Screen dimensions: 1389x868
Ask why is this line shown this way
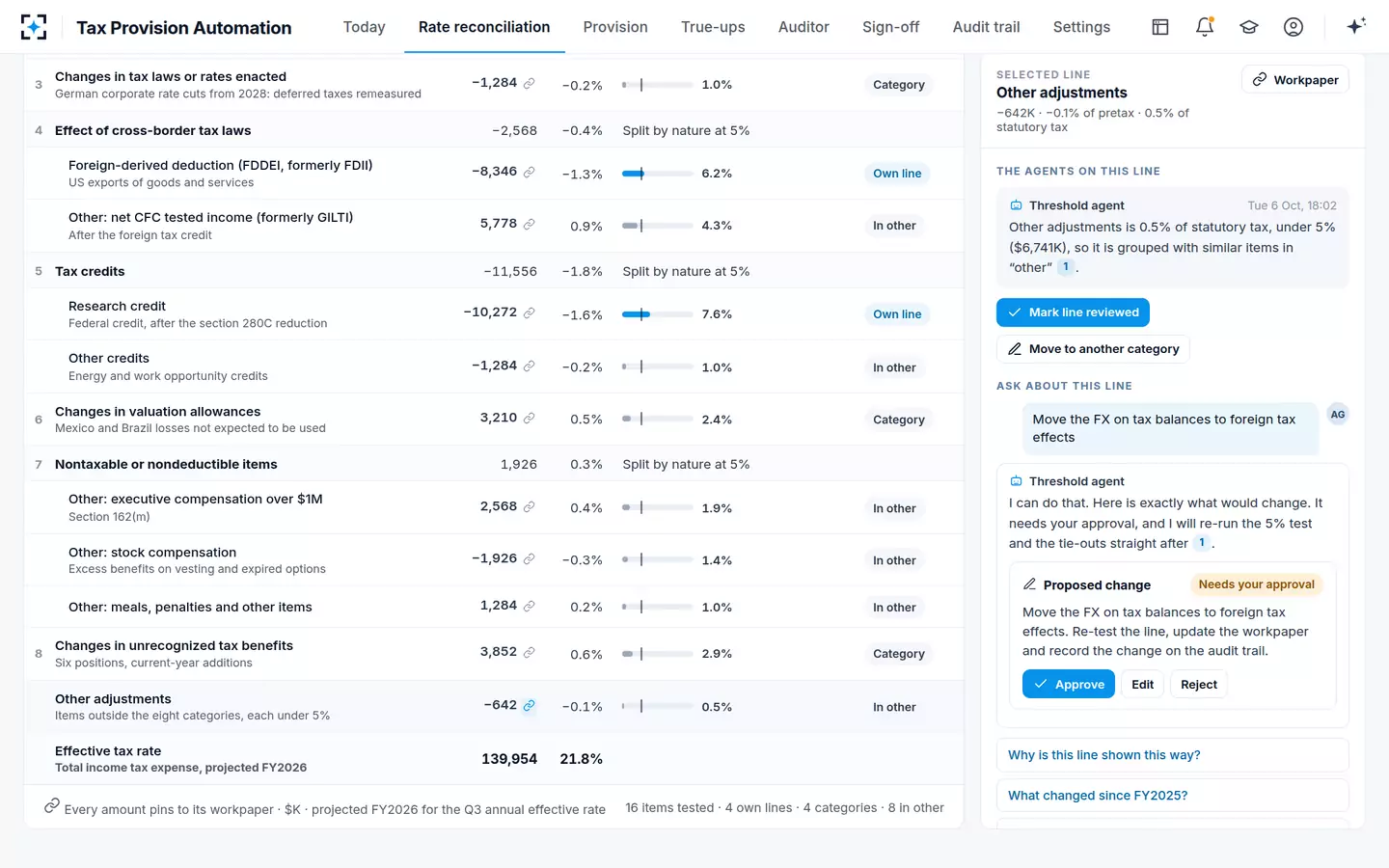coord(1172,755)
